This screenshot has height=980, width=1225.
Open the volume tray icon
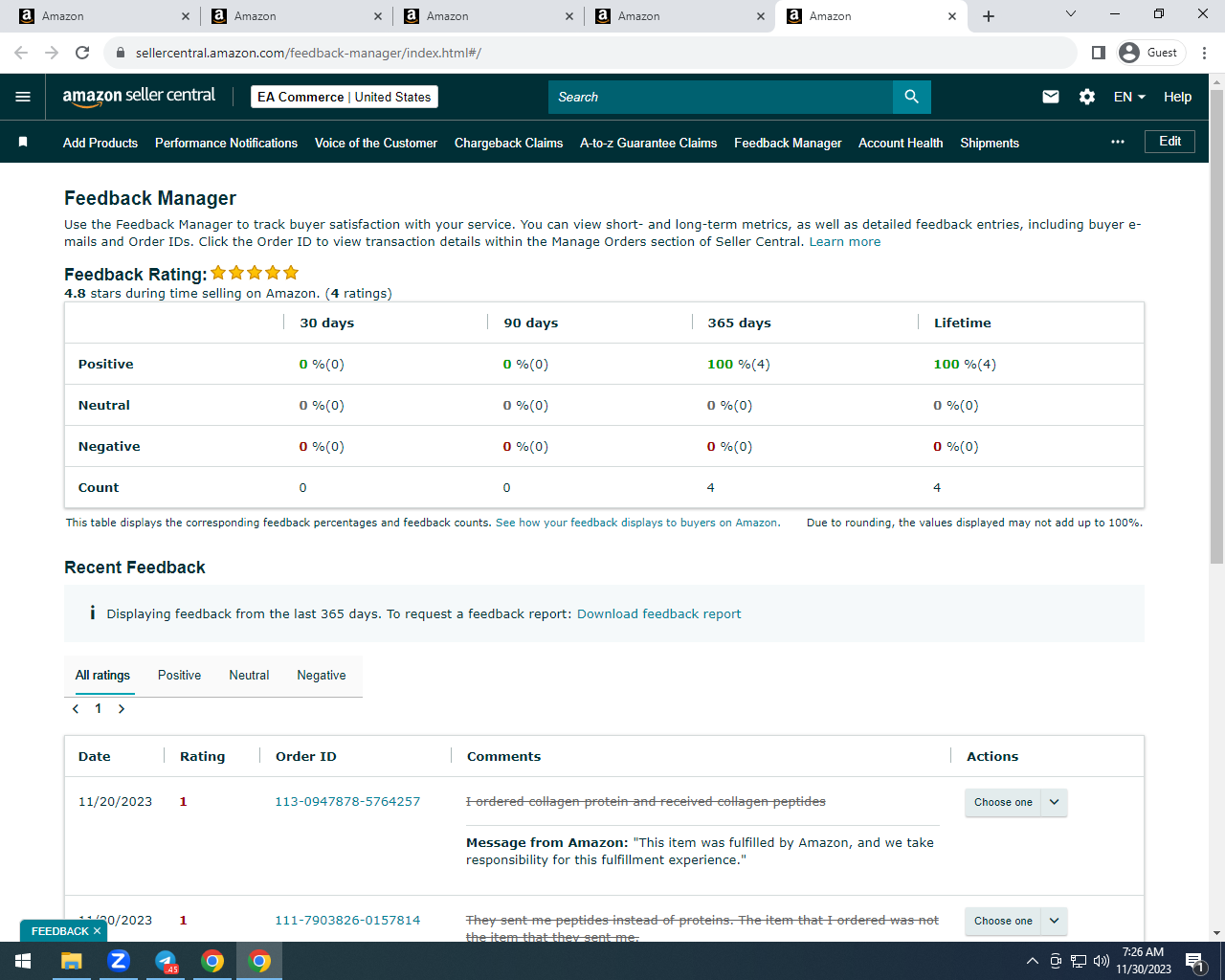(1102, 961)
